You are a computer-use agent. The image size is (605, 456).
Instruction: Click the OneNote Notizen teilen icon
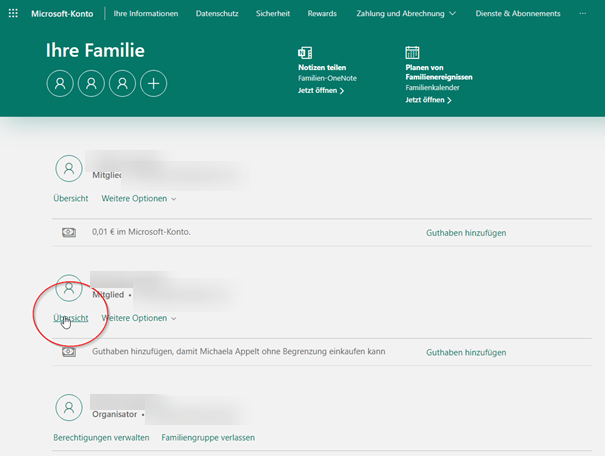pyautogui.click(x=305, y=52)
